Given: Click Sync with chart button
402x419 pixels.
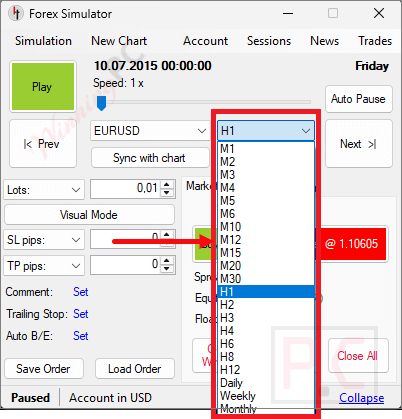Looking at the screenshot, I should tap(150, 158).
